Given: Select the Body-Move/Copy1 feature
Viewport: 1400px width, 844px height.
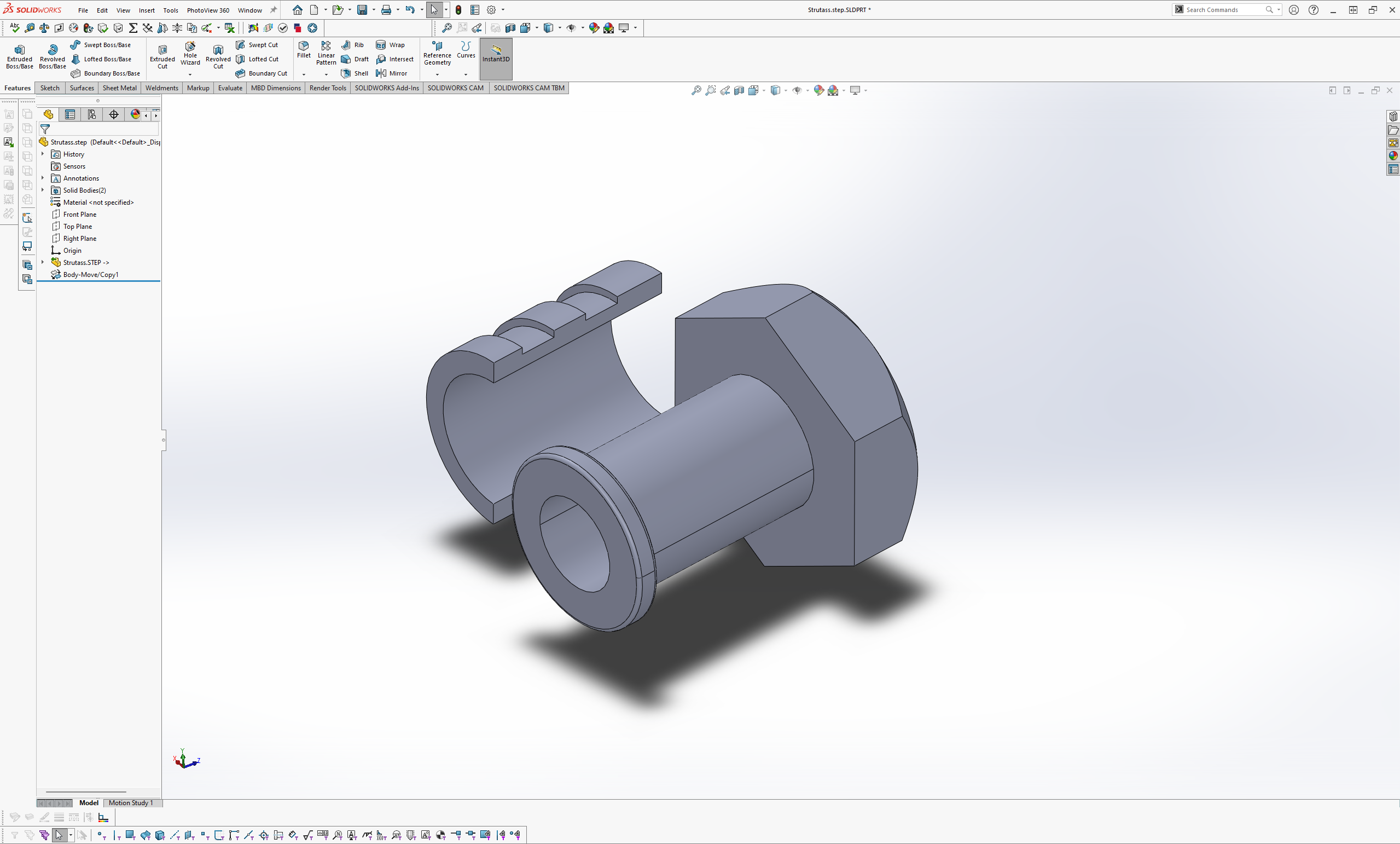Looking at the screenshot, I should 91,275.
